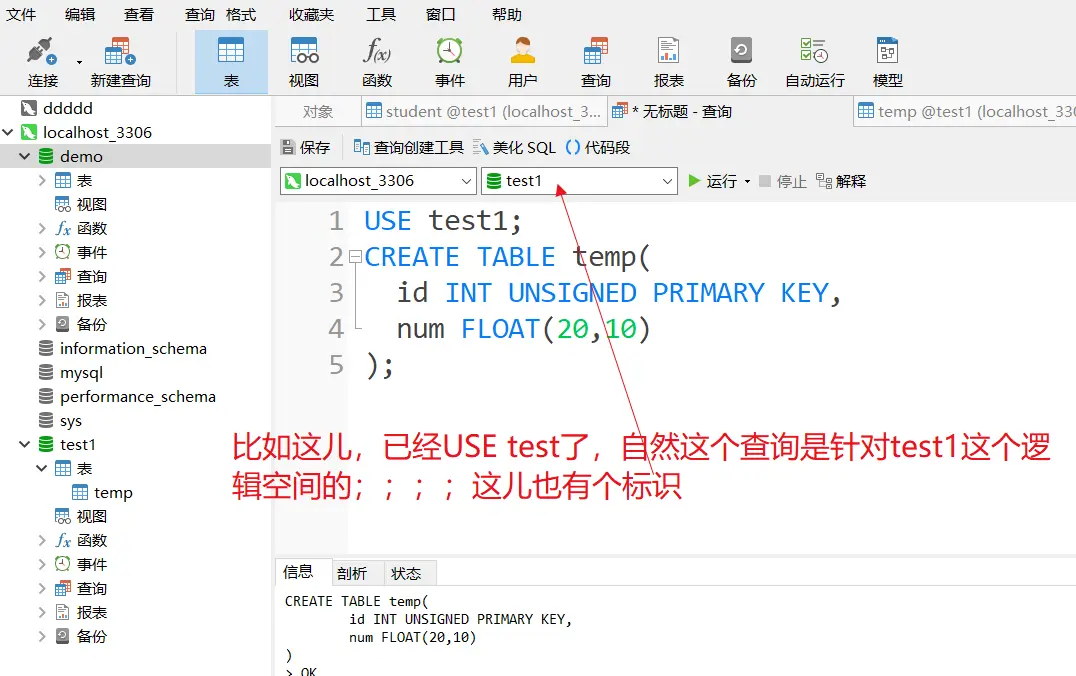This screenshot has height=676, width=1076.
Task: Click 美化 SQL (Beautify SQL)
Action: point(514,148)
